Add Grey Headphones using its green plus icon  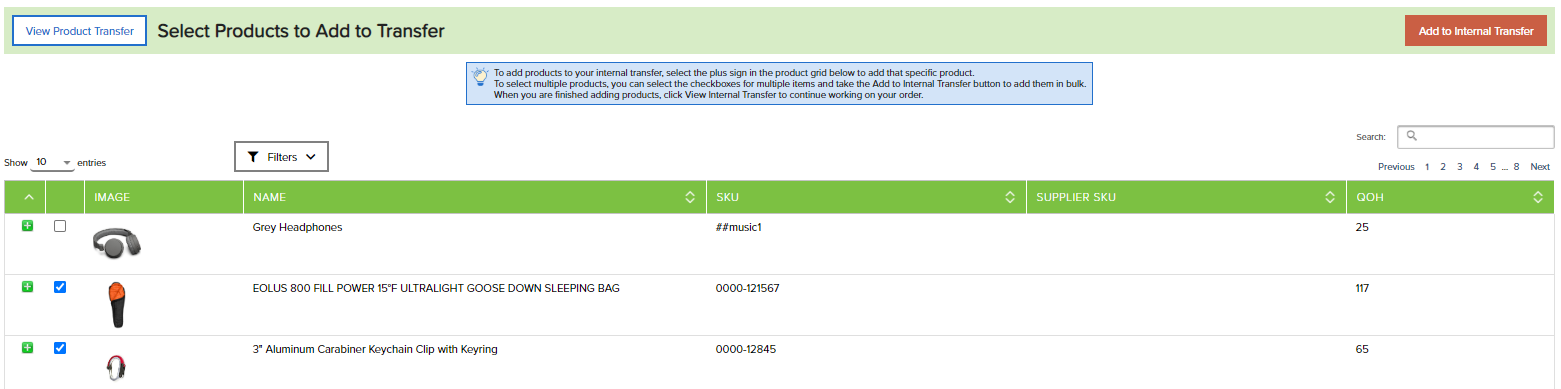(x=27, y=226)
